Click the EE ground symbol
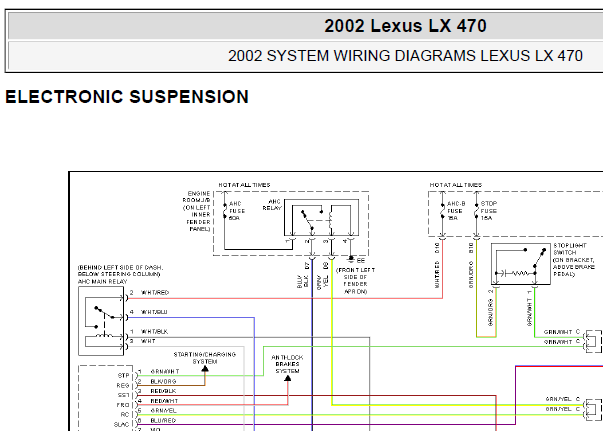The height and width of the screenshot is (431, 603). [351, 259]
